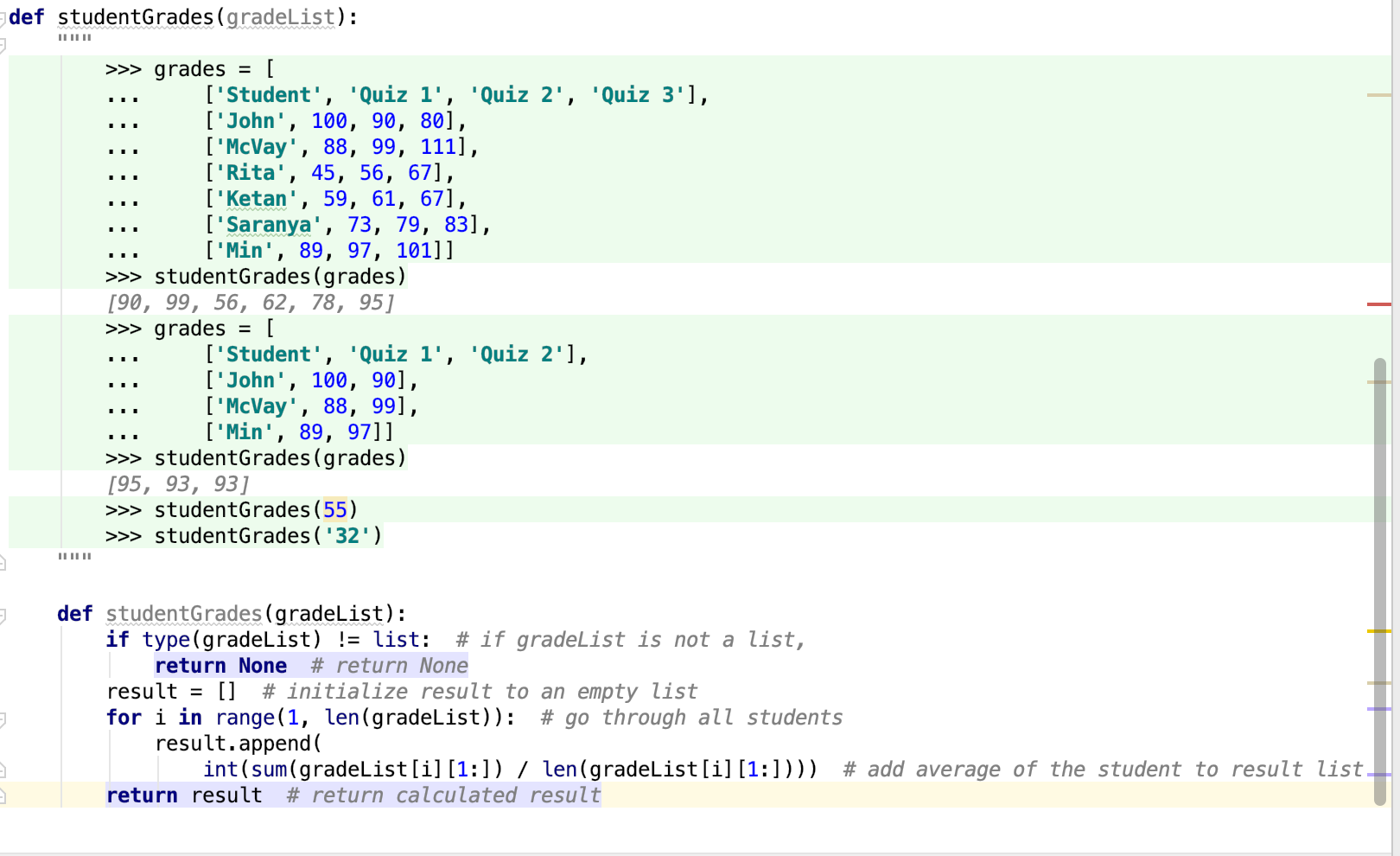
Task: Click the gradeList parameter in the def line
Action: click(x=281, y=17)
